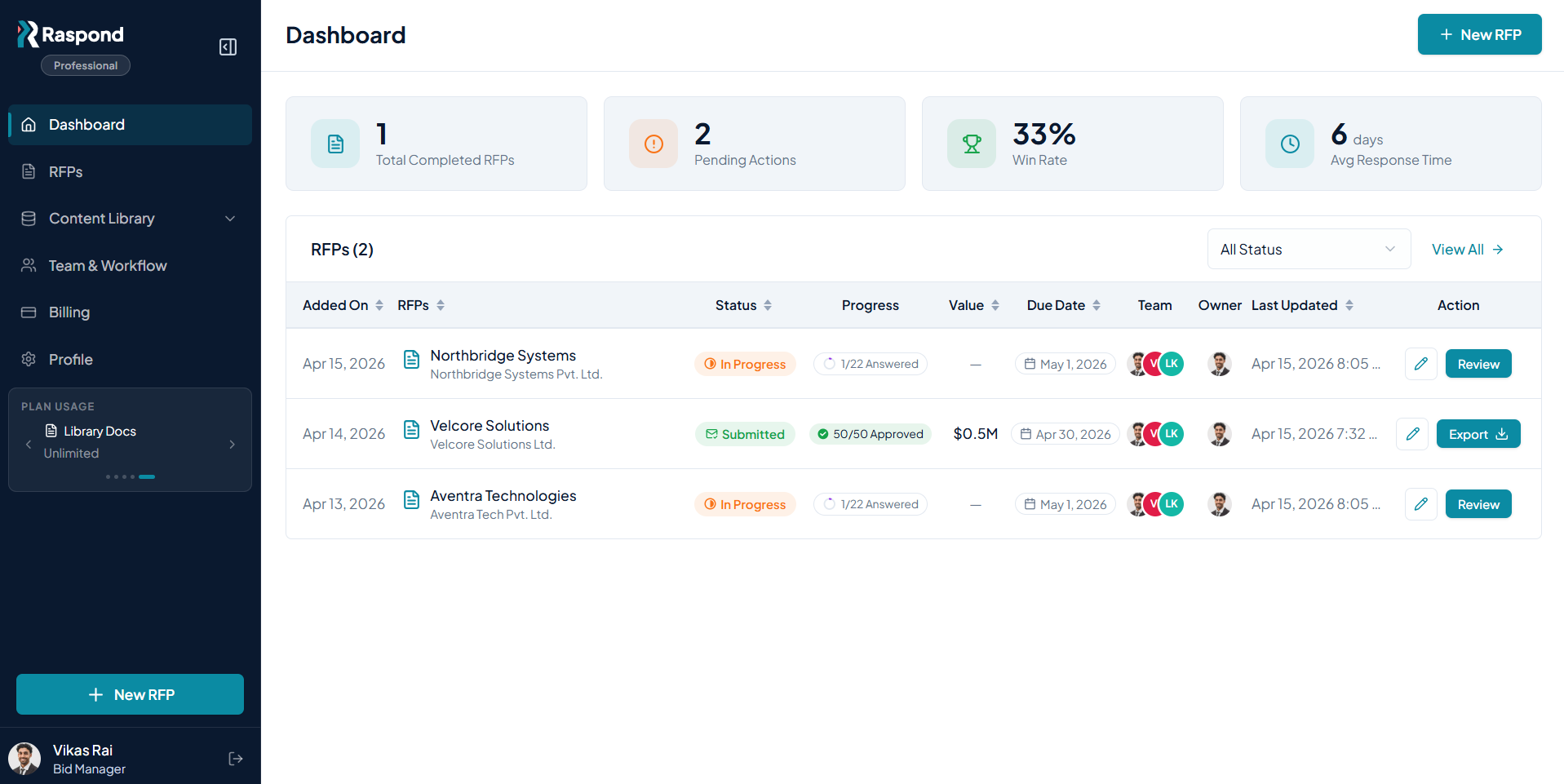This screenshot has width=1564, height=784.
Task: Click the logout icon beside Vikas Rai
Action: 236,759
